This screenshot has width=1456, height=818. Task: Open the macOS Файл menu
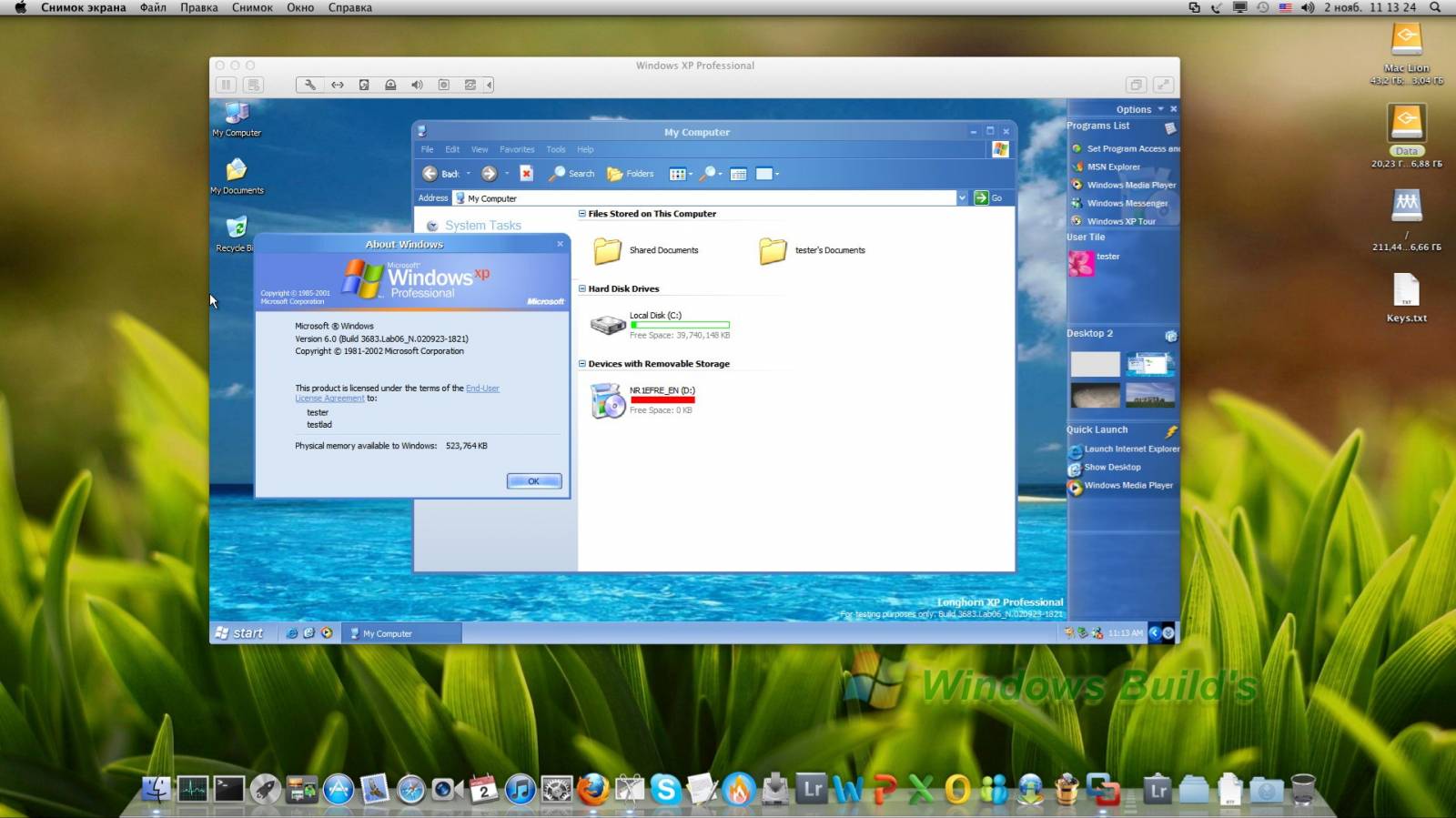153,7
